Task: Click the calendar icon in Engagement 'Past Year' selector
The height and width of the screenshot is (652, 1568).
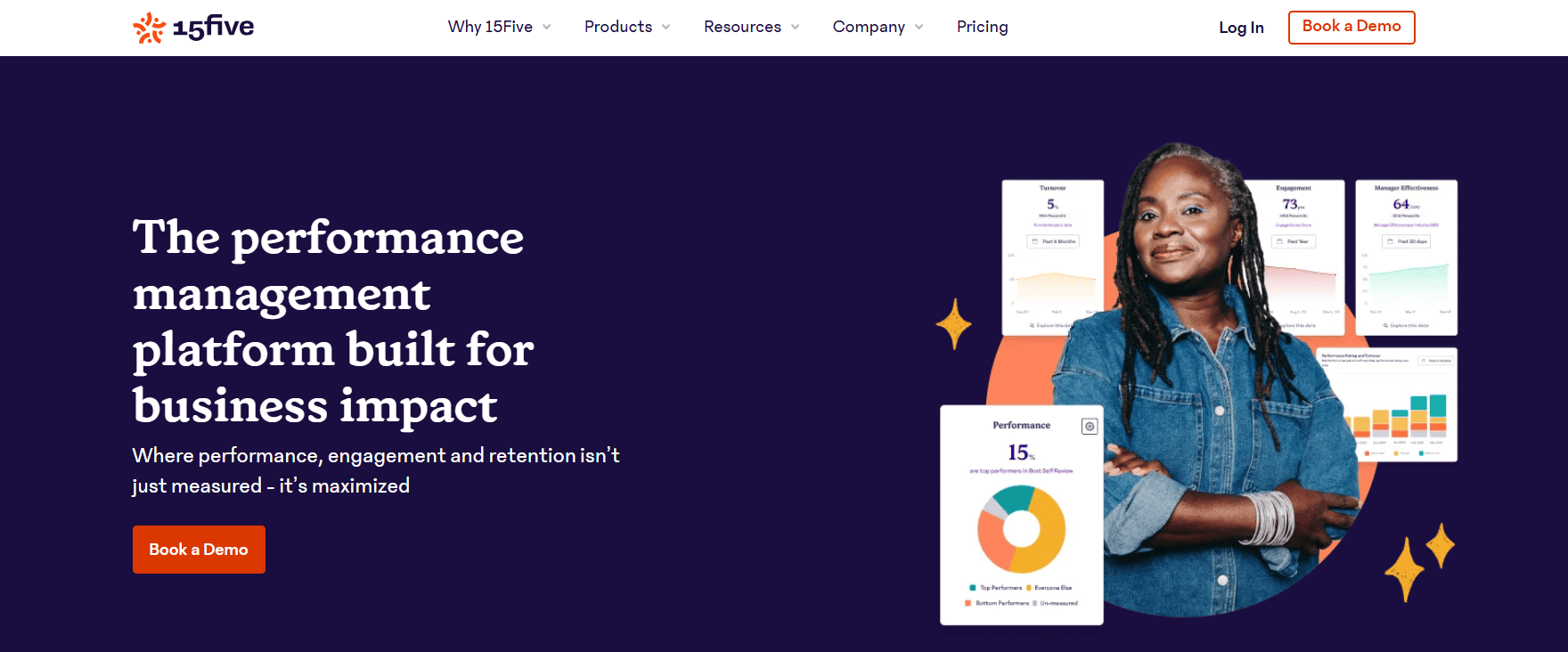Action: (x=1280, y=241)
